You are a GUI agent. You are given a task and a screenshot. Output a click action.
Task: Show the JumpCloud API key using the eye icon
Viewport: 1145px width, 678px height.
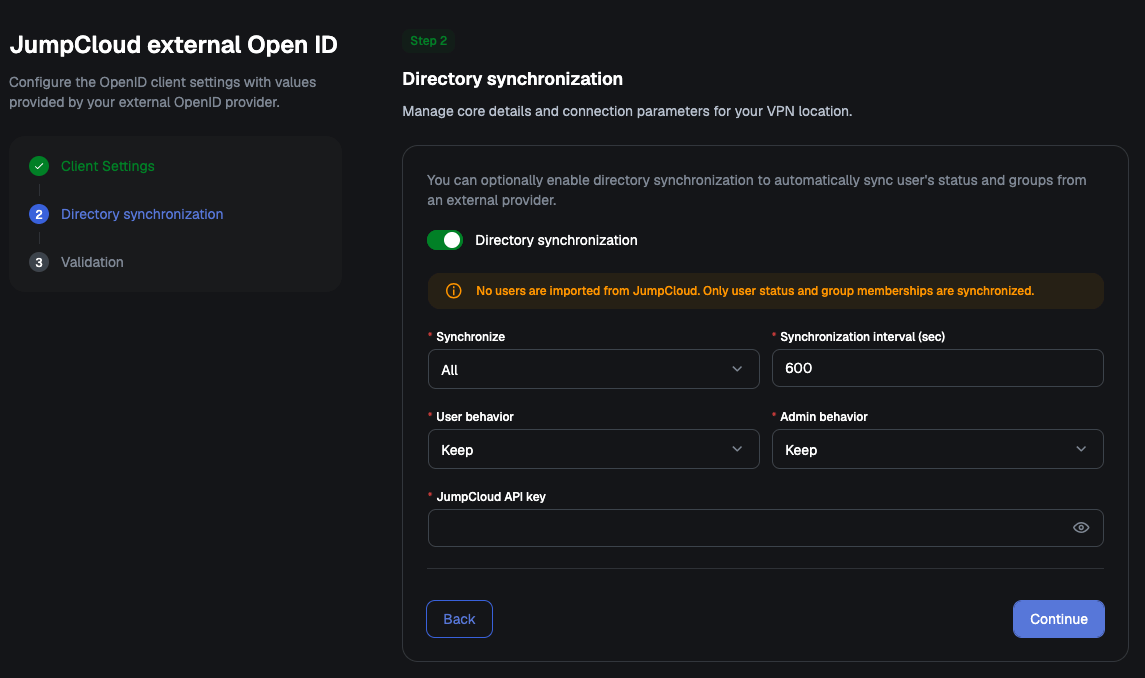[1081, 527]
